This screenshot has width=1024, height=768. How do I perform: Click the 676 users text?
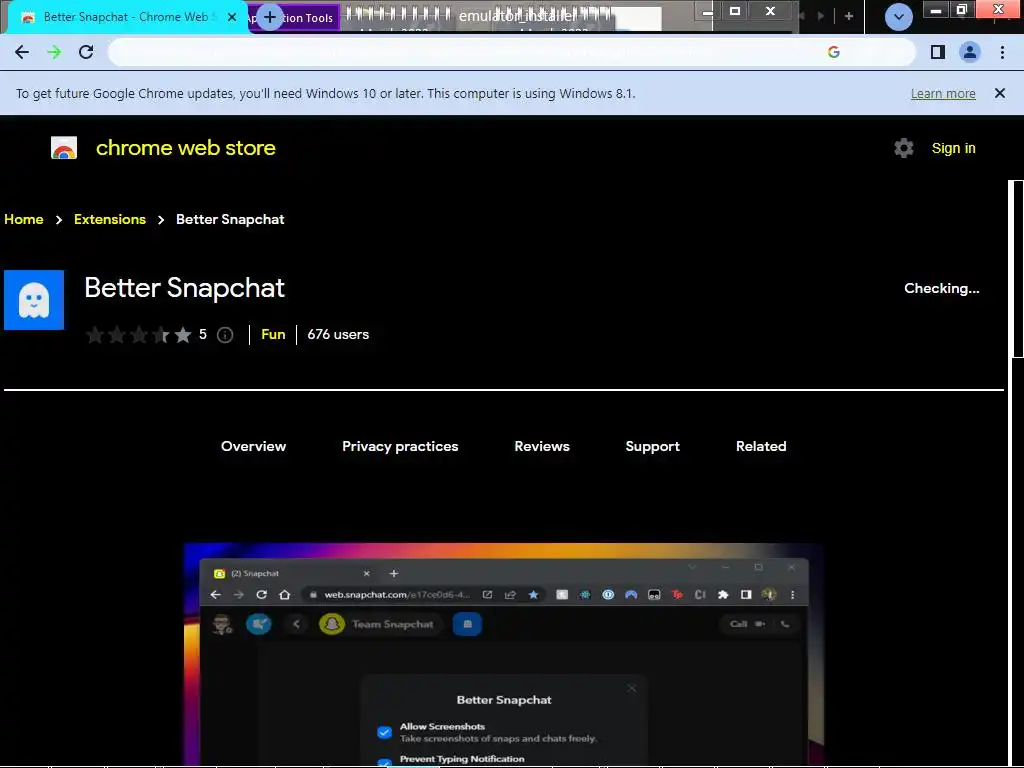coord(338,334)
